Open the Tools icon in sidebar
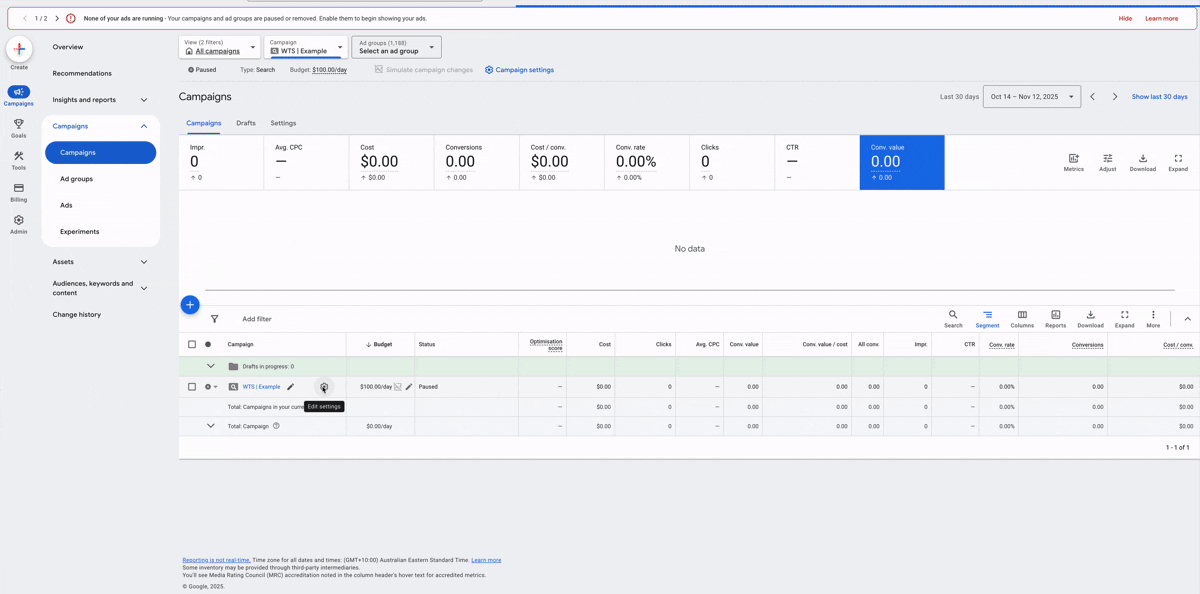This screenshot has height=594, width=1200. point(18,157)
